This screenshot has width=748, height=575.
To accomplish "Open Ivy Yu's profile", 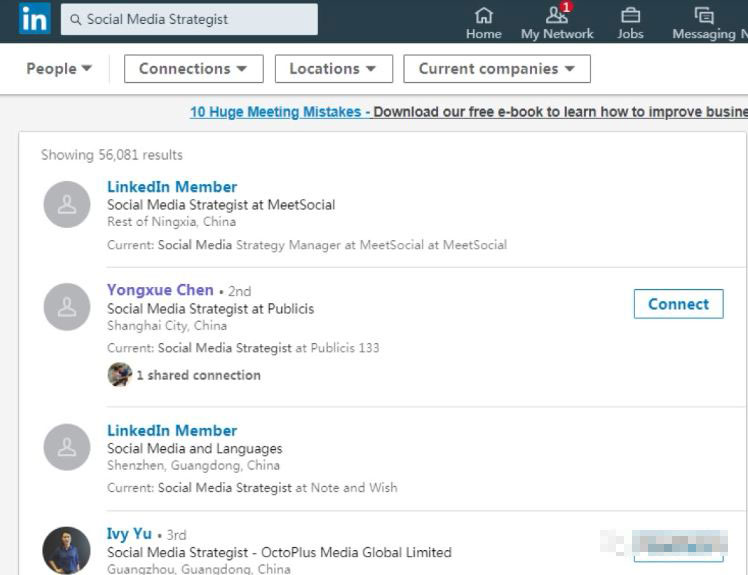I will pyautogui.click(x=129, y=533).
